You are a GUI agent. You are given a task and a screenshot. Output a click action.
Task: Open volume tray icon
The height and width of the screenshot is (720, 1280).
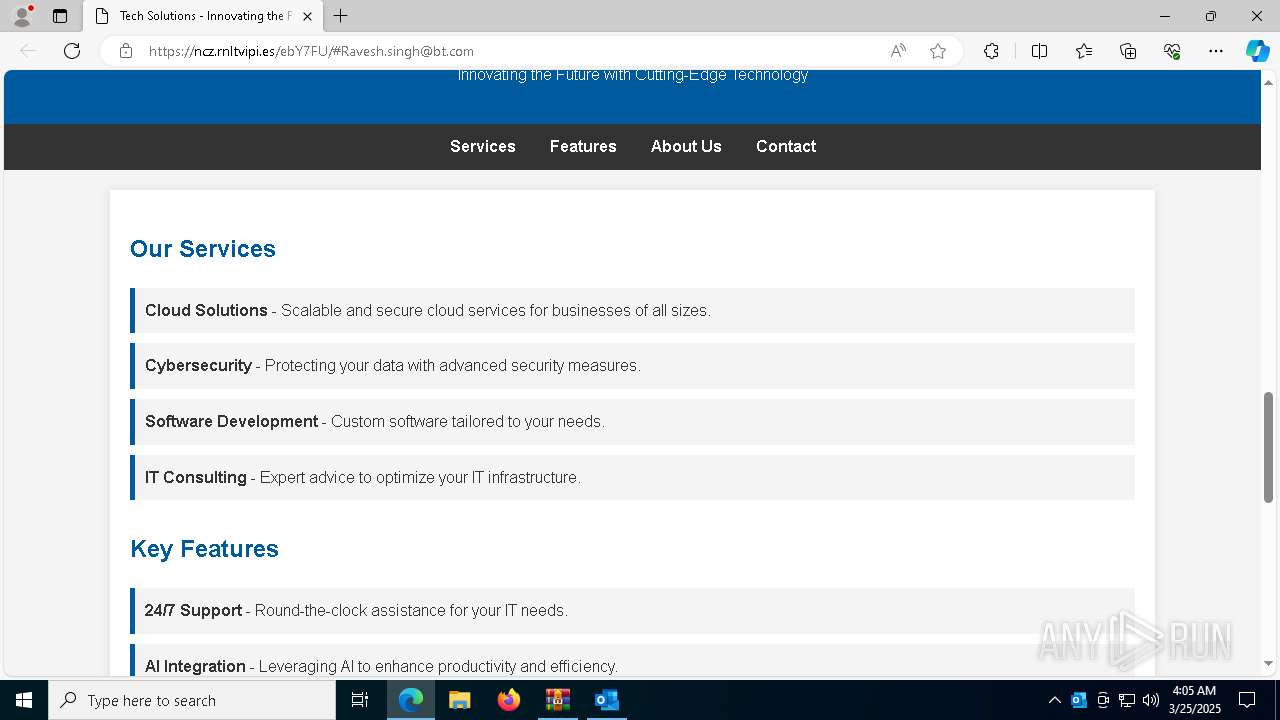1151,700
